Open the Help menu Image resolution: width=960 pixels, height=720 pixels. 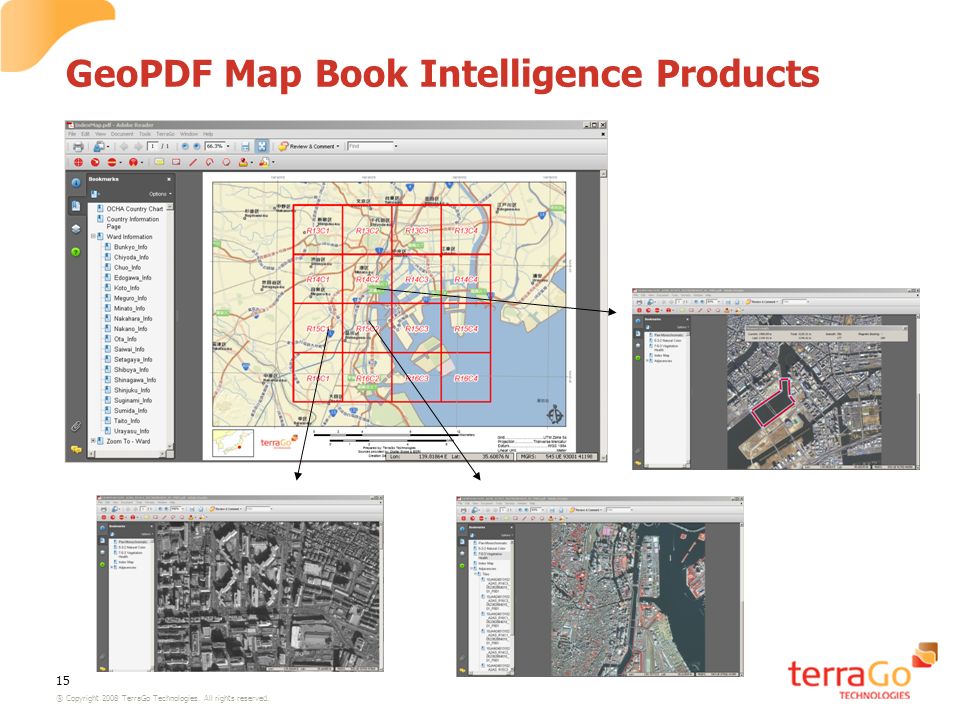coord(208,133)
